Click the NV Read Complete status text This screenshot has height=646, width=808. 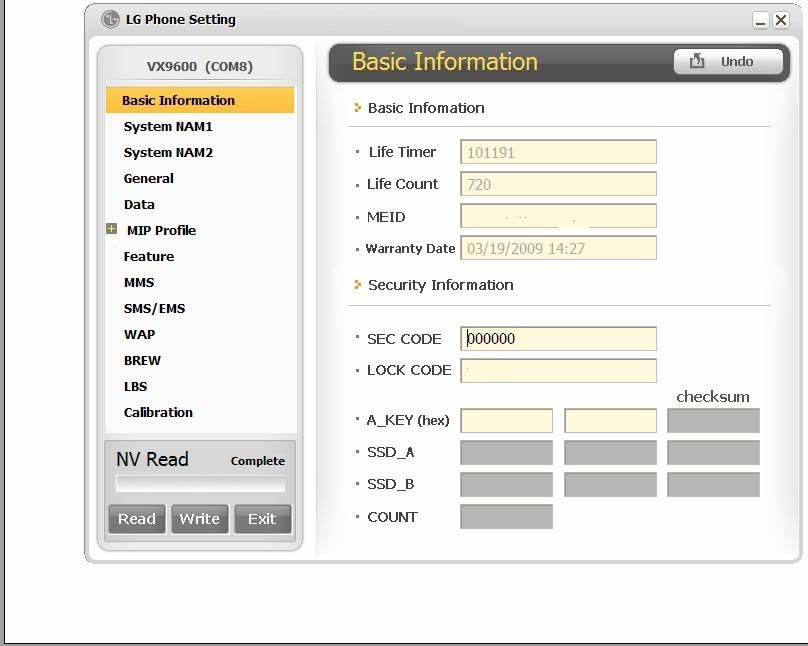[258, 461]
